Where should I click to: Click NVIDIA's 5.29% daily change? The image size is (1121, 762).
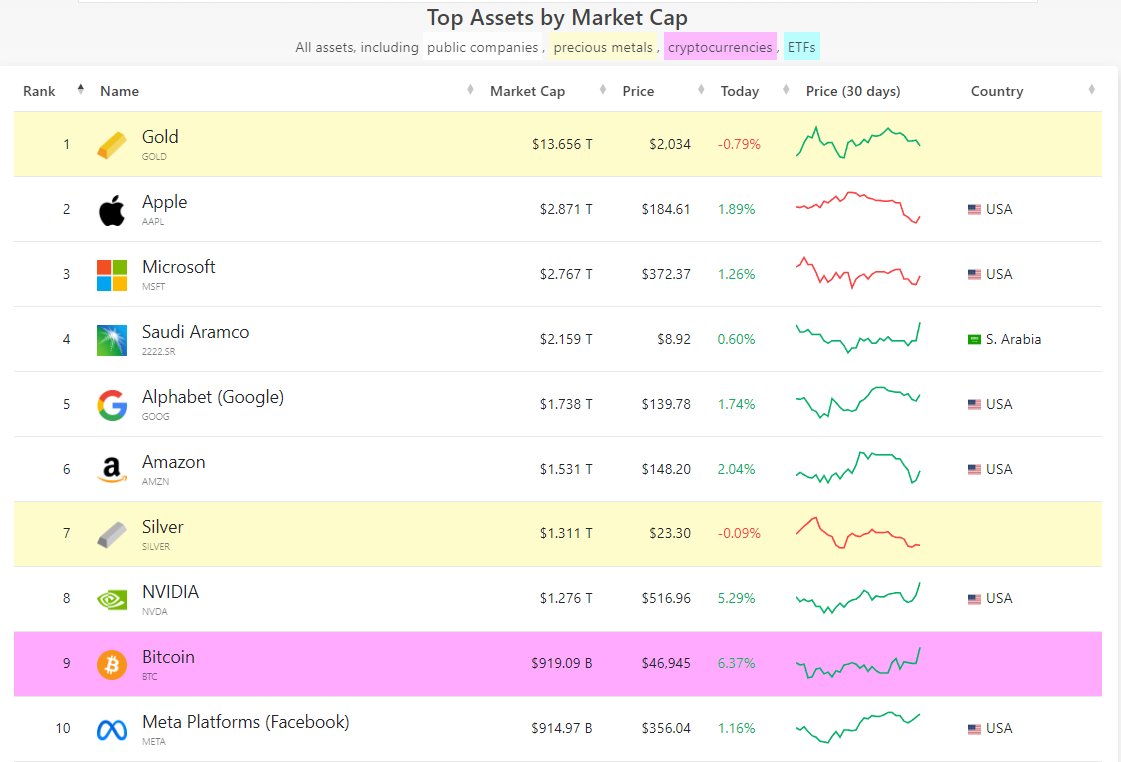click(736, 598)
